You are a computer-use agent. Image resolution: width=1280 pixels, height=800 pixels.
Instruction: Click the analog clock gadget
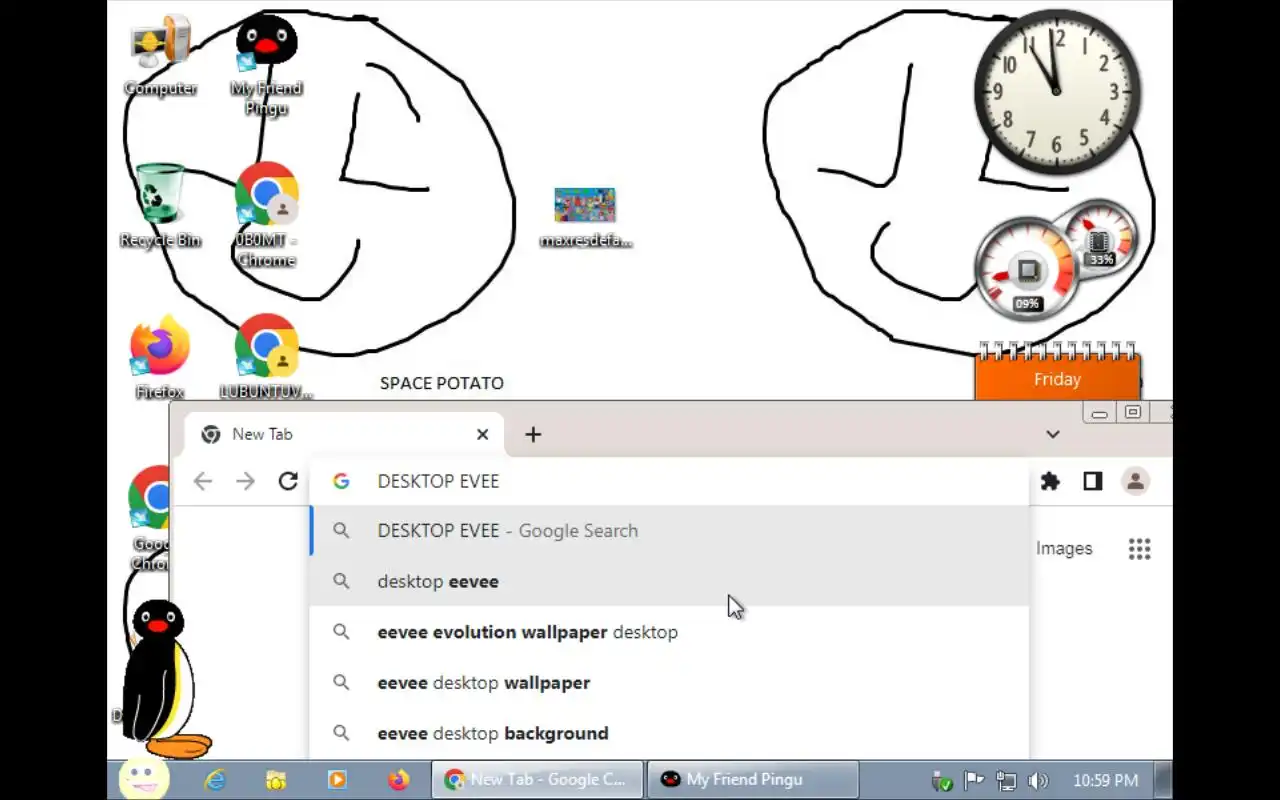click(x=1057, y=92)
